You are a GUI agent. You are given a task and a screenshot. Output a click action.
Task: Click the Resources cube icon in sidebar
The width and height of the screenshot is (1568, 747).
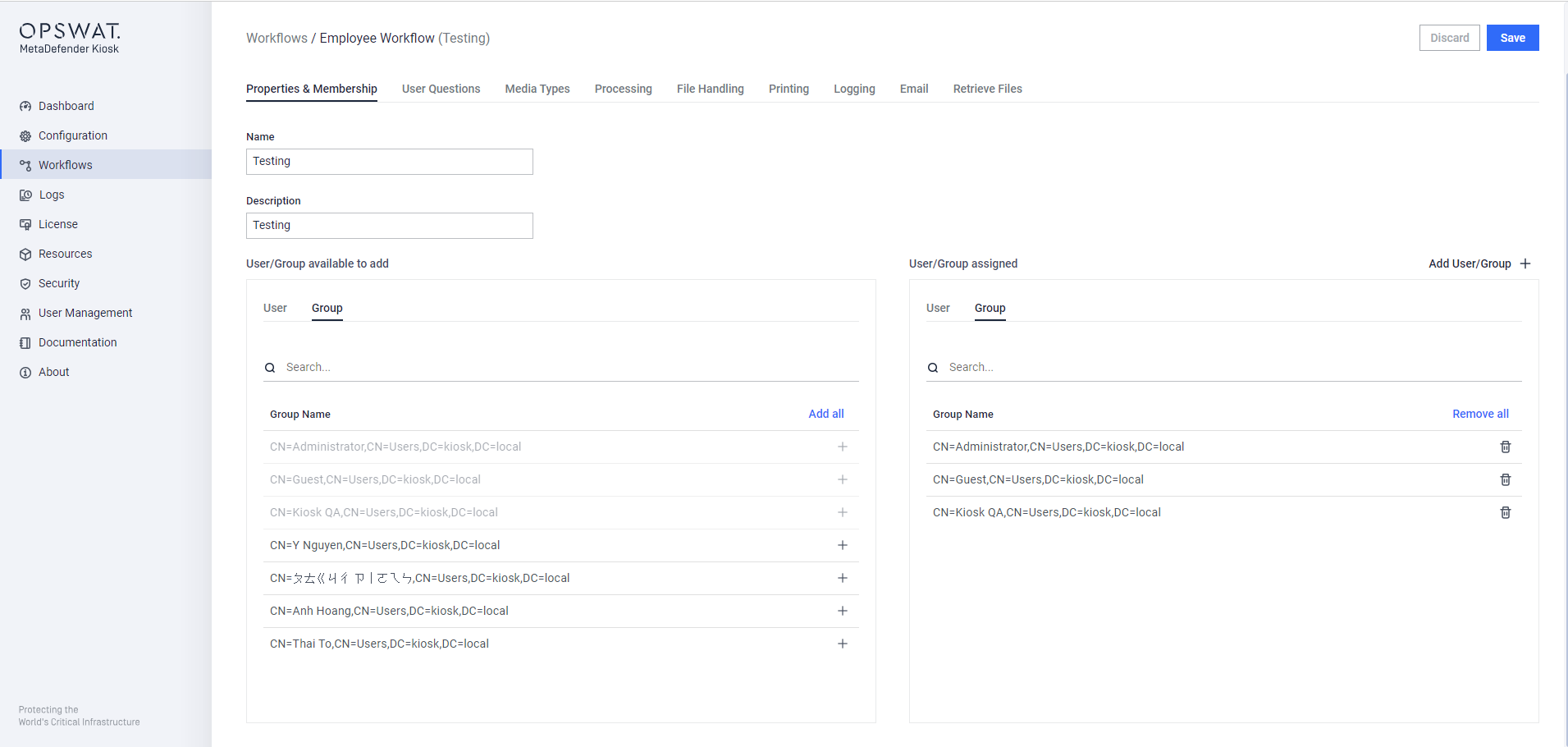coord(25,254)
